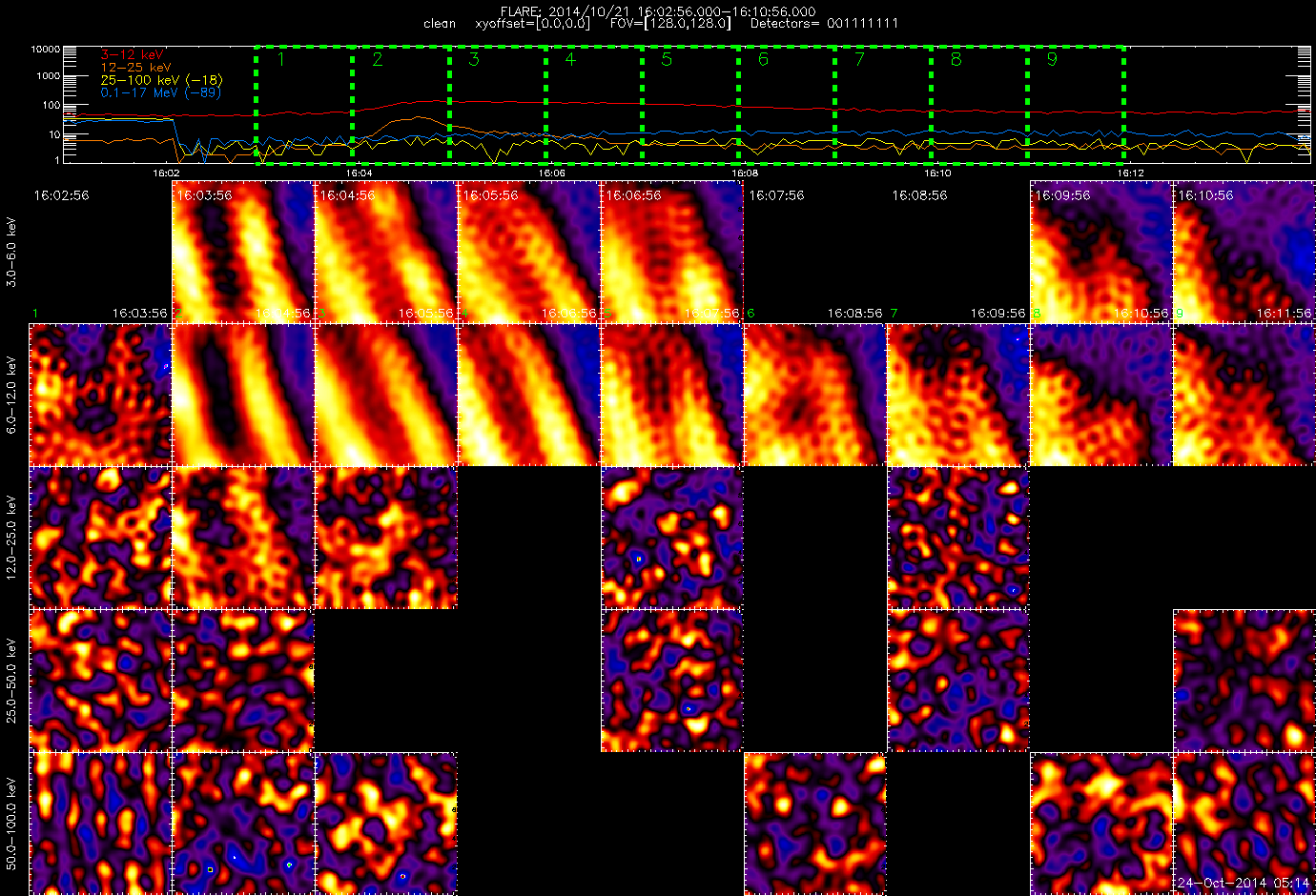Select the 3.0-6.0 keV image at 16:03:56
Image resolution: width=1316 pixels, height=896 pixels.
243,252
